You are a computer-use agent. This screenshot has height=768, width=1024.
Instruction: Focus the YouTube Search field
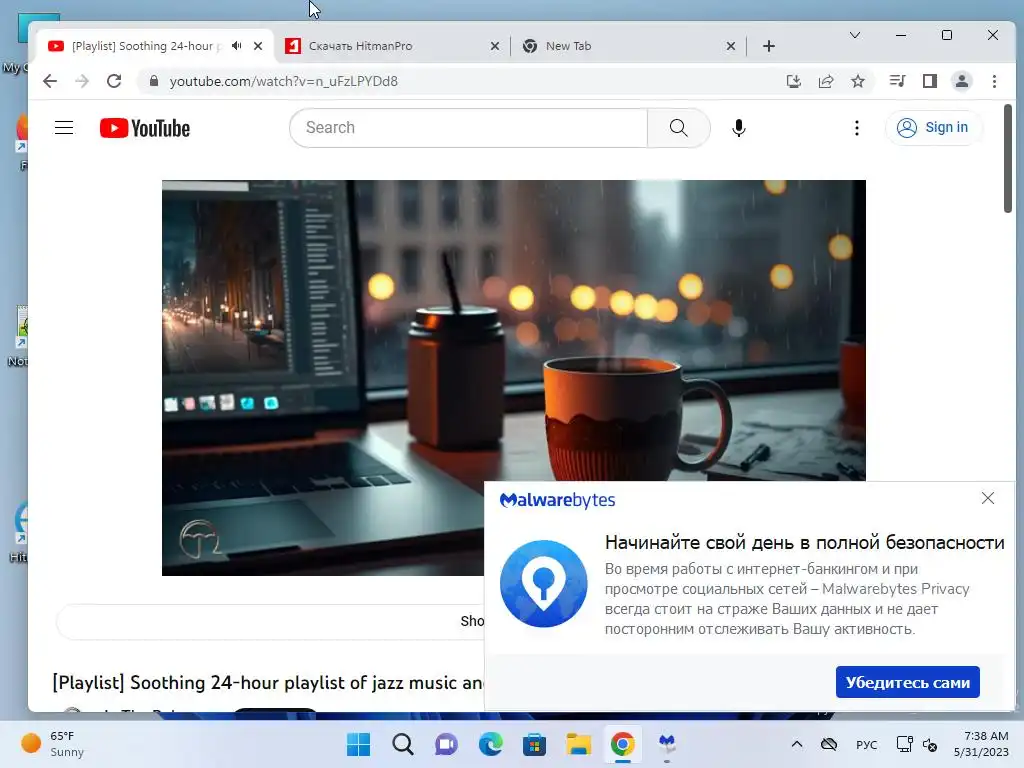point(469,127)
